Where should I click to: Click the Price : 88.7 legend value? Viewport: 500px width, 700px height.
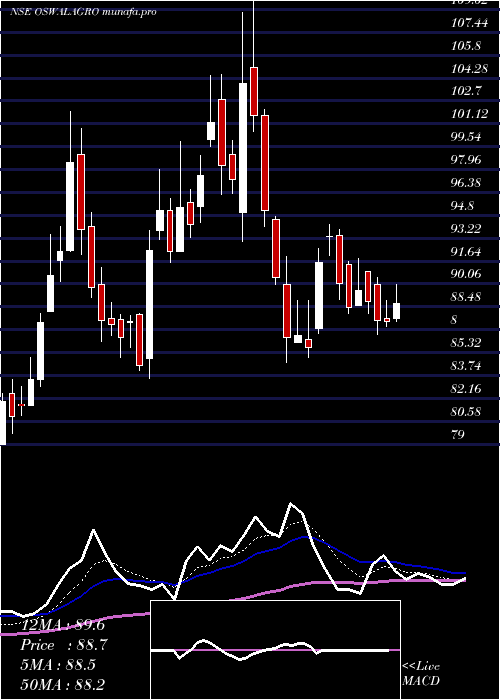(63, 645)
